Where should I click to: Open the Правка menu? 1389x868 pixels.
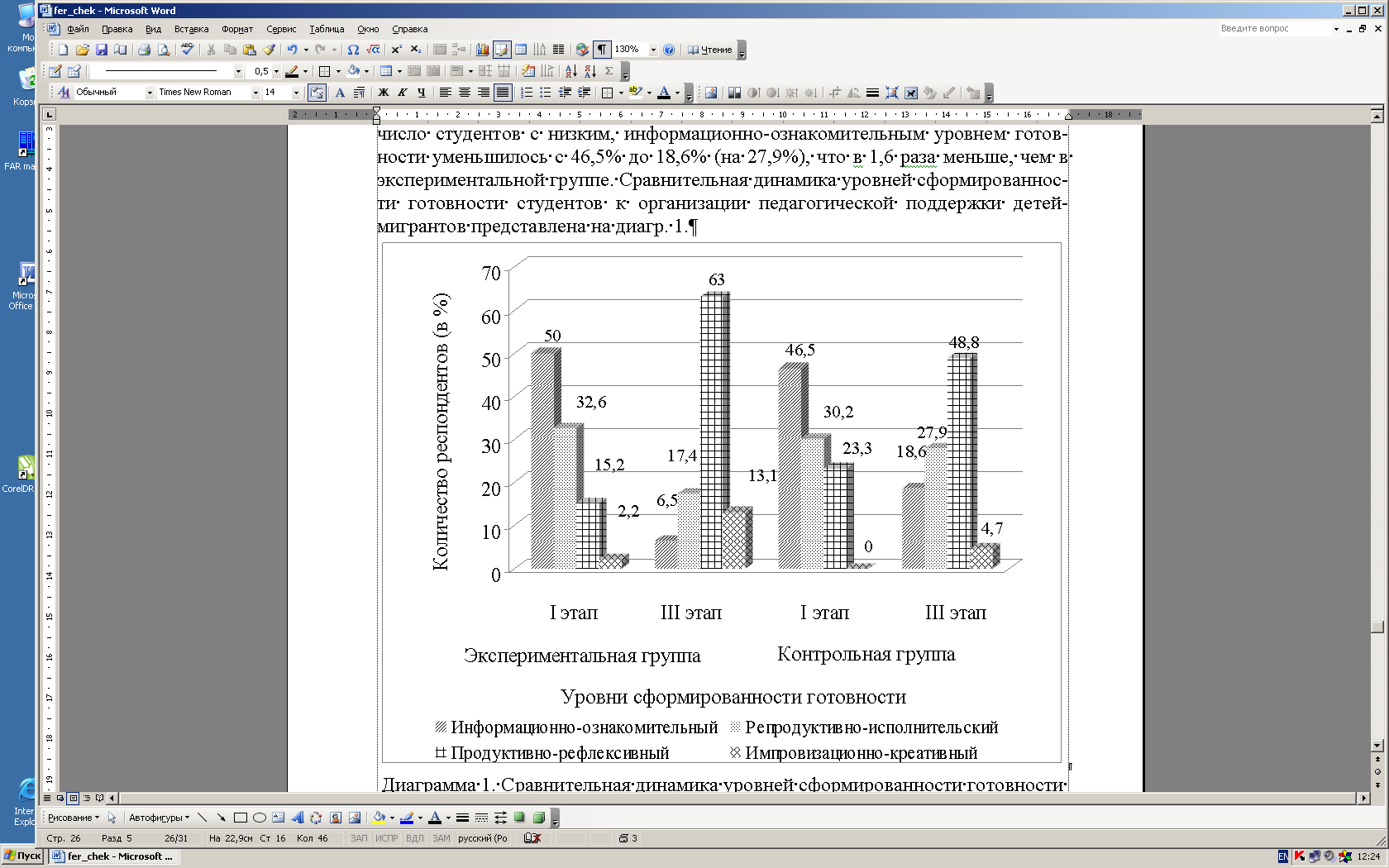117,29
